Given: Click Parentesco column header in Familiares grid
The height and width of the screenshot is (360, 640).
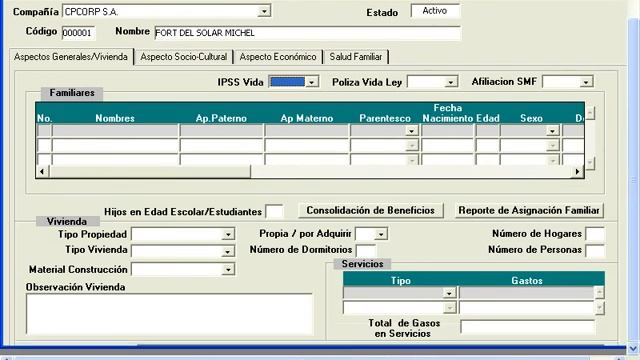Looking at the screenshot, I should coord(385,118).
